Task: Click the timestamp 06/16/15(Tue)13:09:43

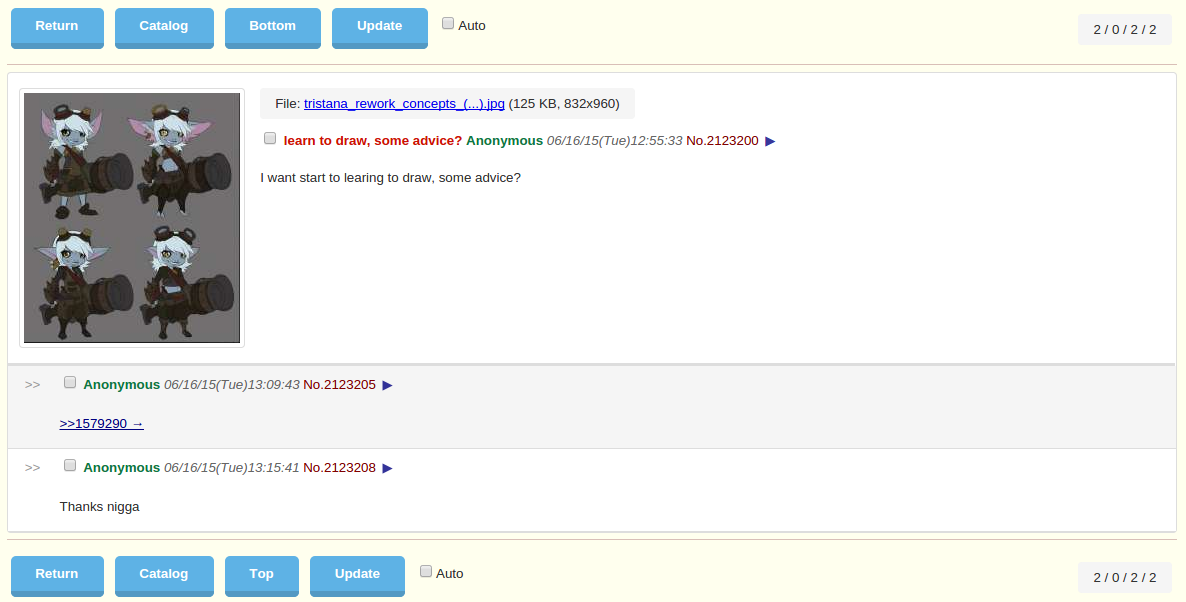Action: point(231,385)
